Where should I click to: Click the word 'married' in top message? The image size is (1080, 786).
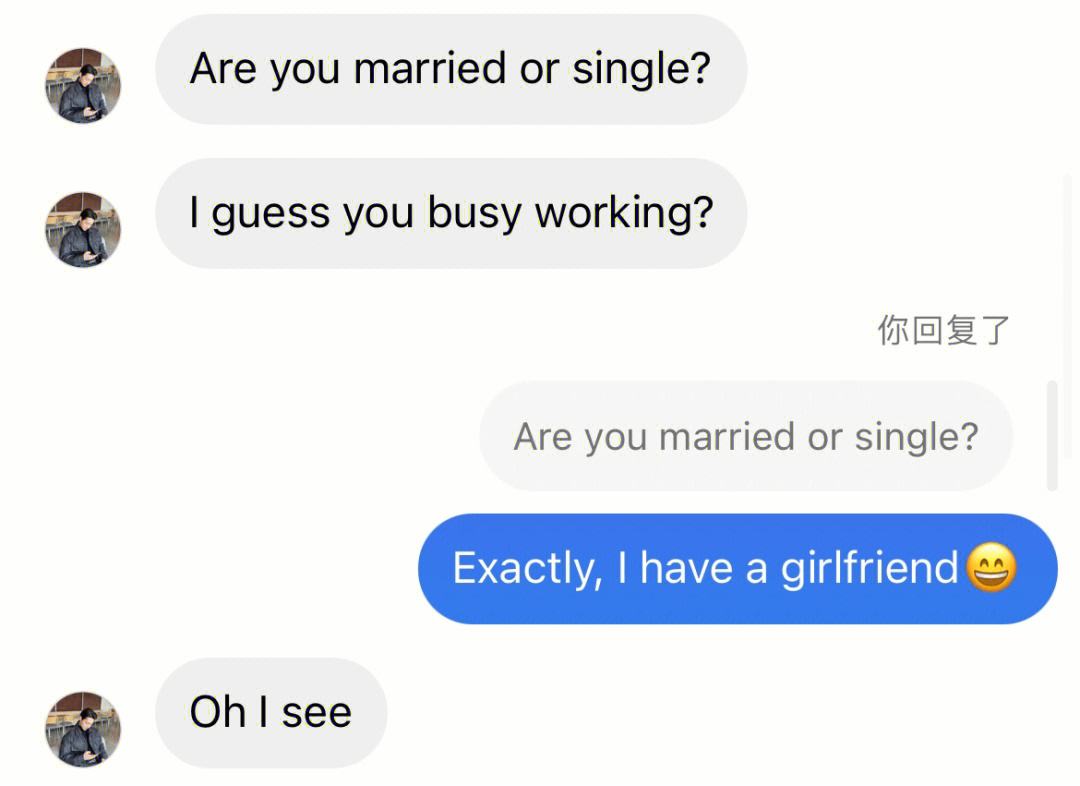(430, 68)
